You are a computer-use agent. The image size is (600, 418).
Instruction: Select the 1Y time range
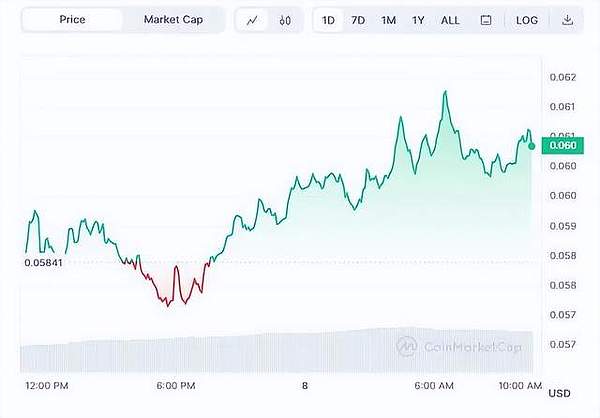point(418,20)
